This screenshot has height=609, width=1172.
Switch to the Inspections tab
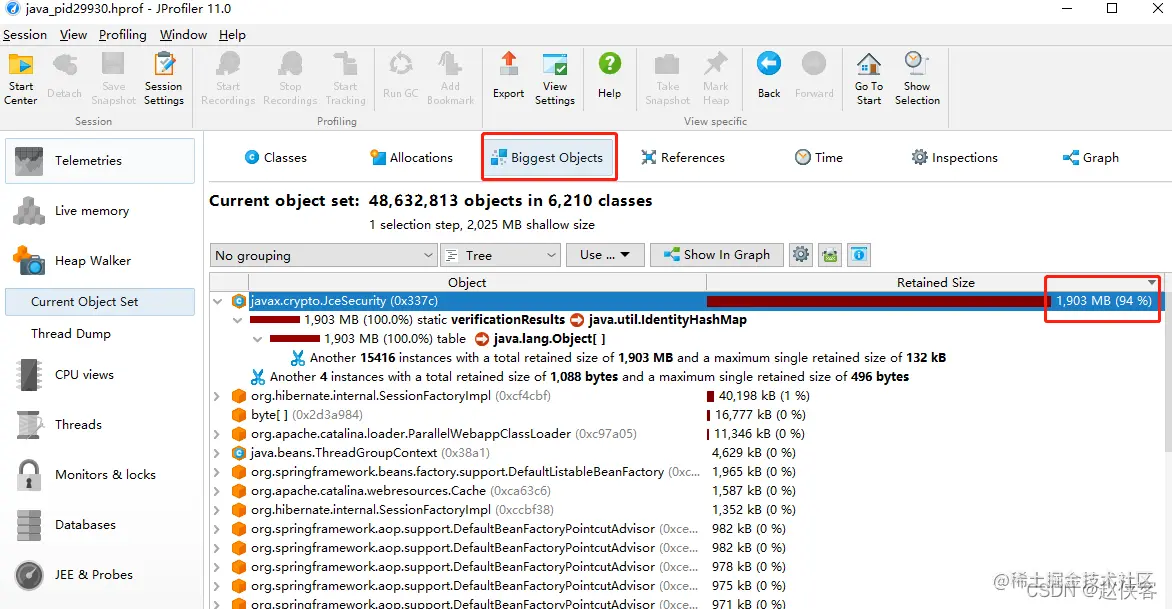click(x=954, y=158)
